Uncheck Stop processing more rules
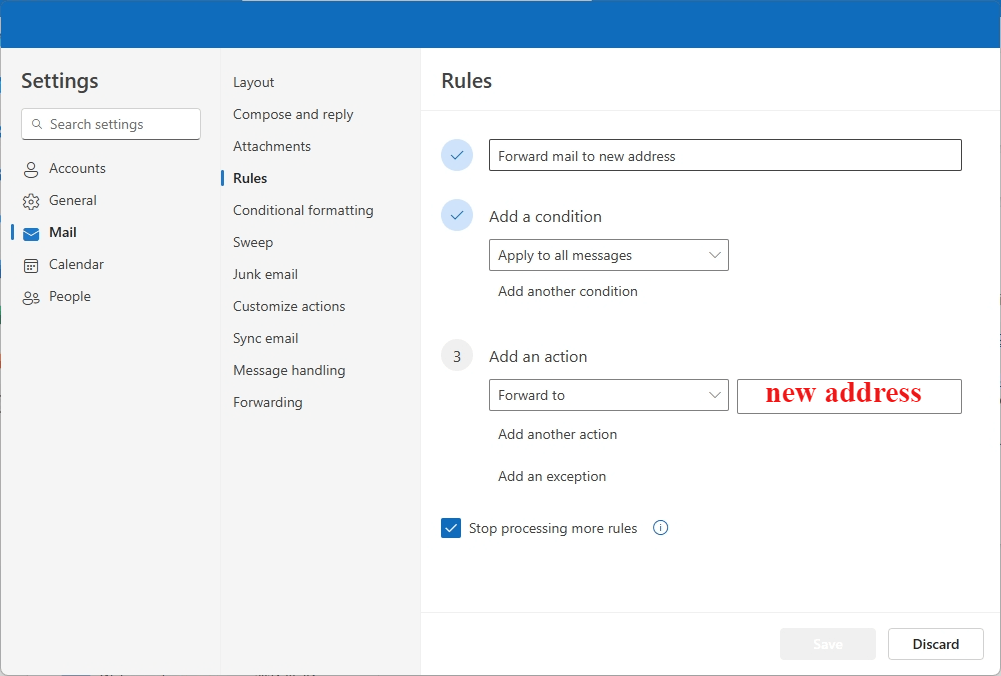The width and height of the screenshot is (1001, 676). (x=451, y=528)
